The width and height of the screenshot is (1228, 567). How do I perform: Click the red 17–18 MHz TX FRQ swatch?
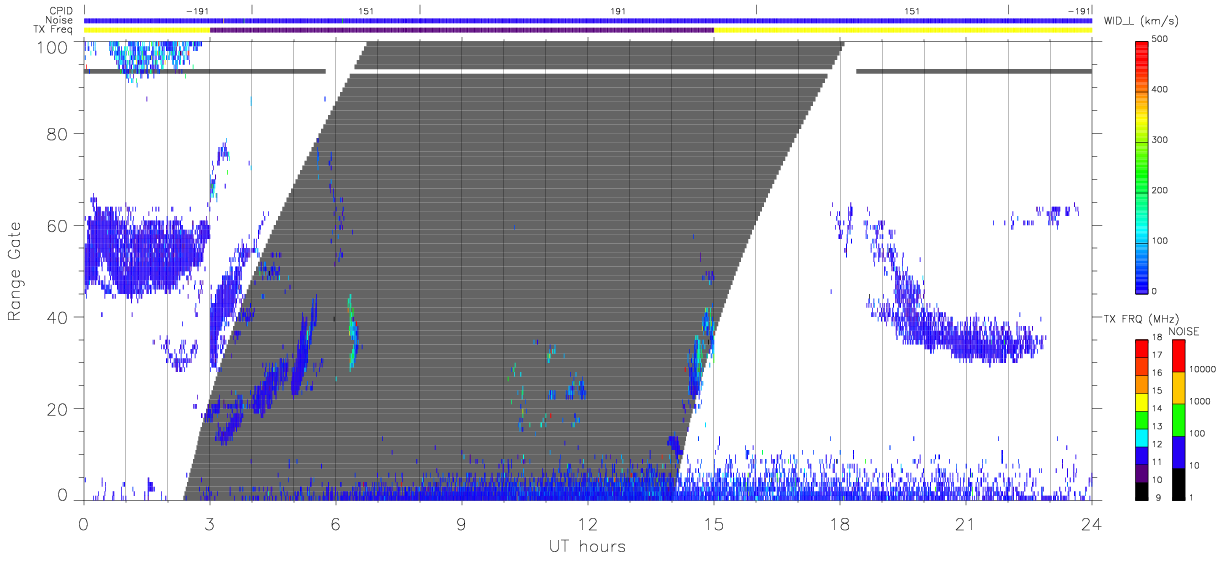click(1142, 350)
